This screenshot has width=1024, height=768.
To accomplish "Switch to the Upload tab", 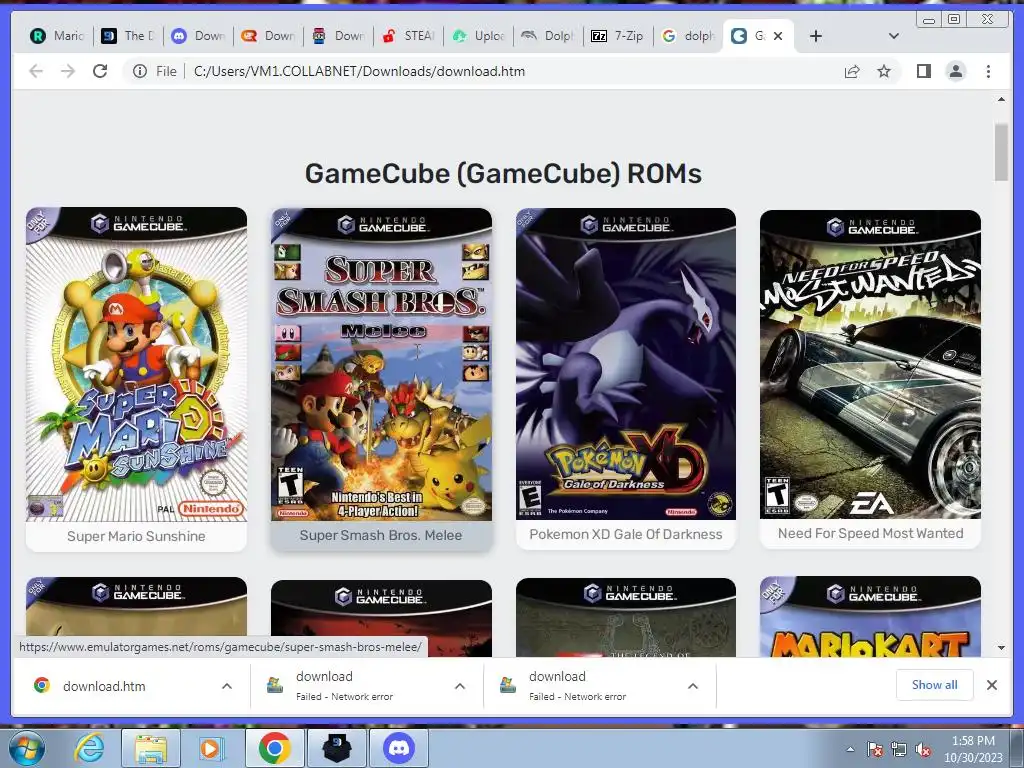I will click(479, 36).
